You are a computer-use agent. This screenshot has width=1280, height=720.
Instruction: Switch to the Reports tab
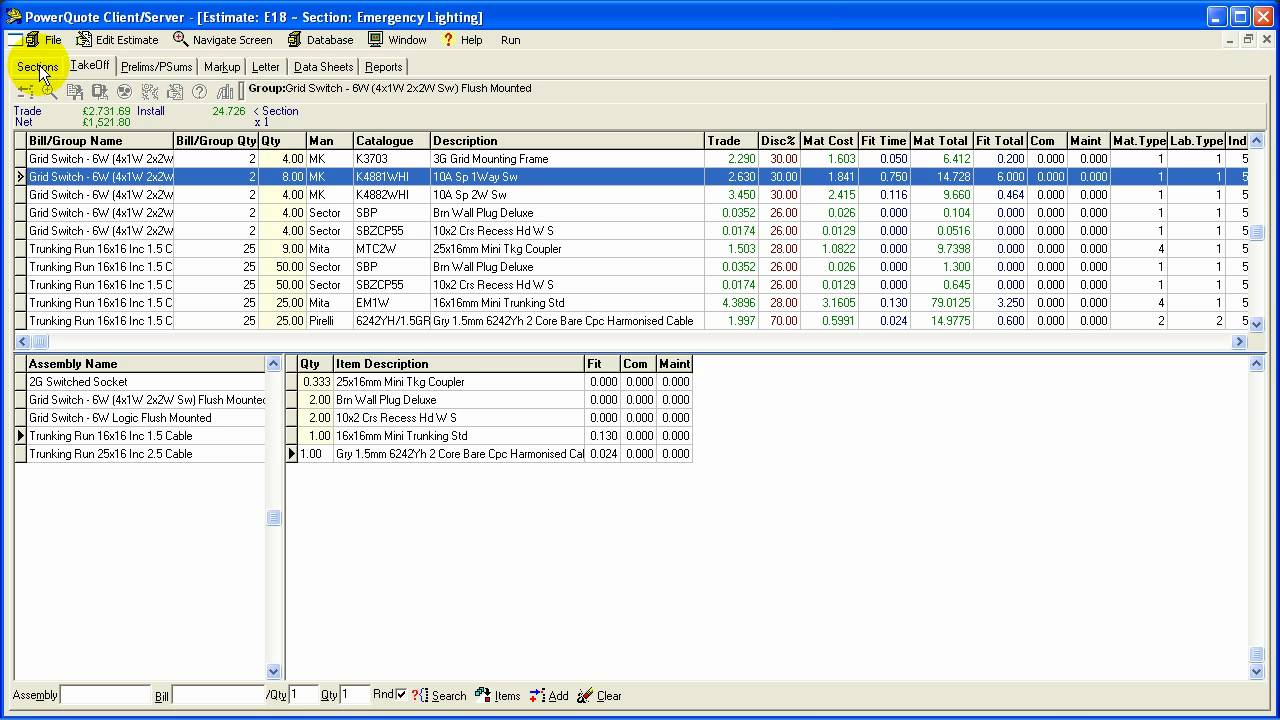point(384,67)
